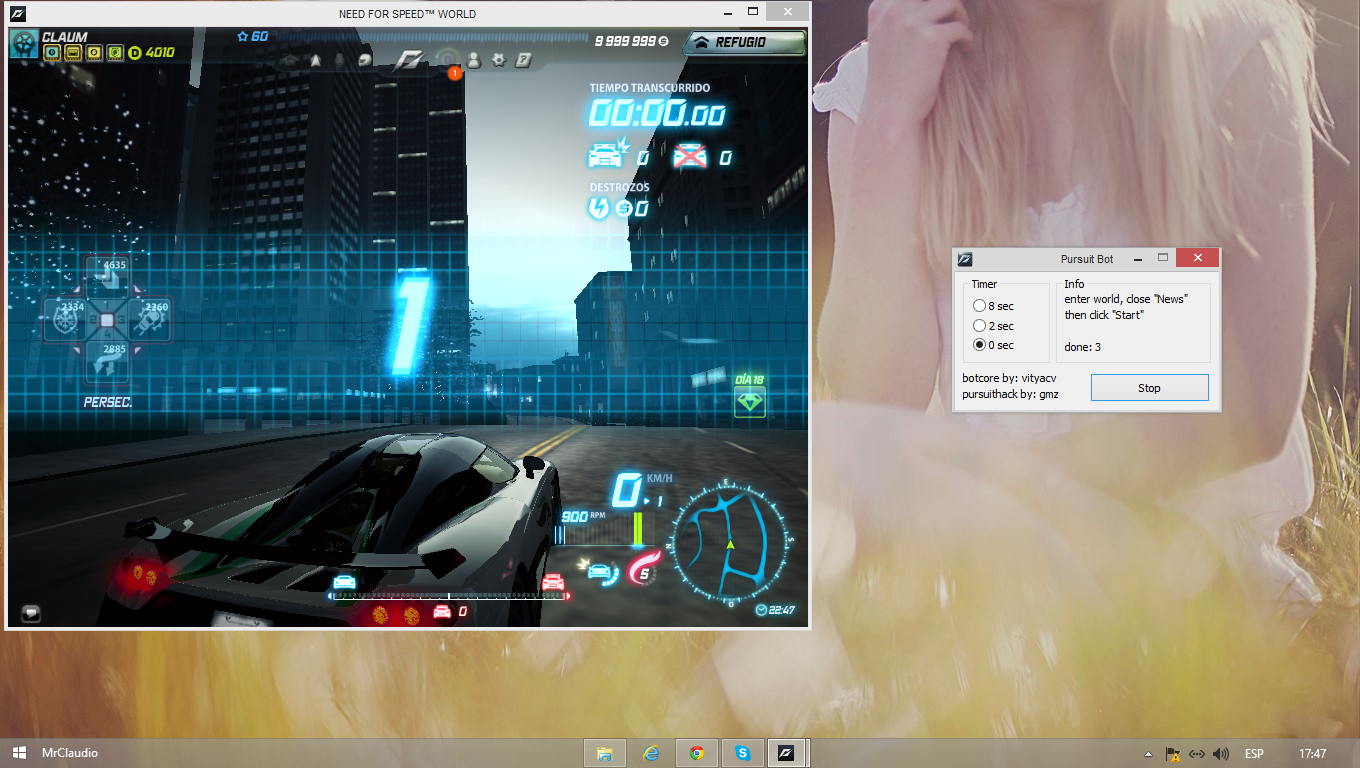Open the Windows Start button
Image resolution: width=1360 pixels, height=768 pixels.
click(19, 753)
